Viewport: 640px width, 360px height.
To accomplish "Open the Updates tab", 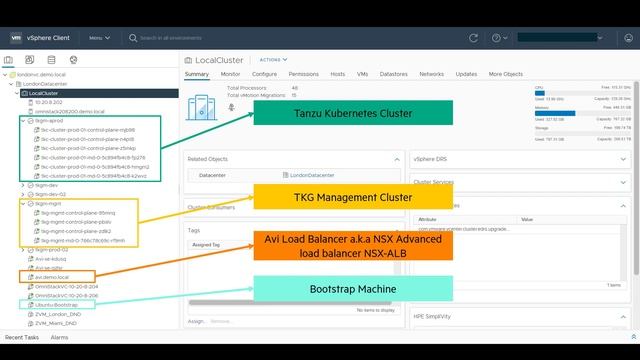I will tap(466, 74).
